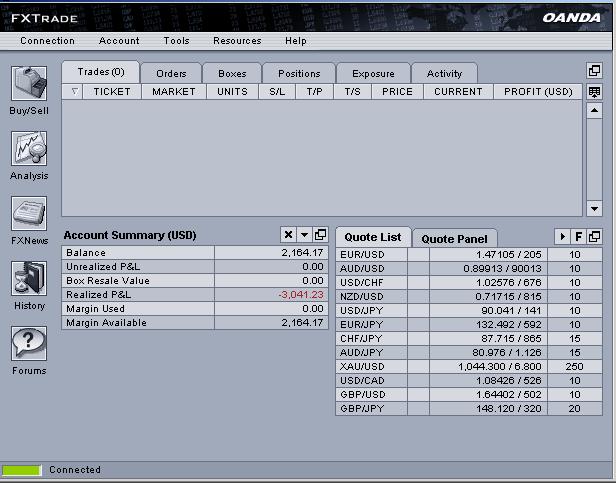This screenshot has height=483, width=616.
Task: Click the Connected status text
Action: pos(75,470)
